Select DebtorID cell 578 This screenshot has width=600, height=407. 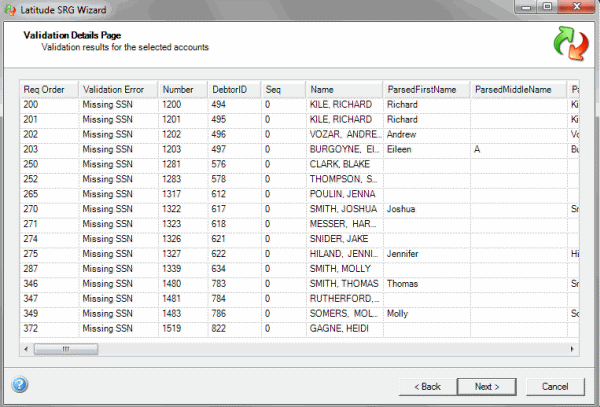pos(235,179)
